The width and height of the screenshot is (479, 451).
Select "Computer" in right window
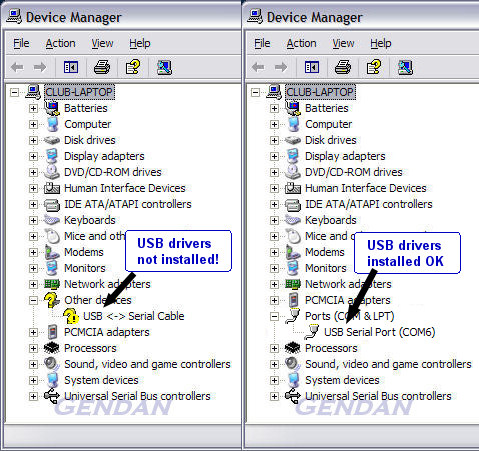point(329,124)
